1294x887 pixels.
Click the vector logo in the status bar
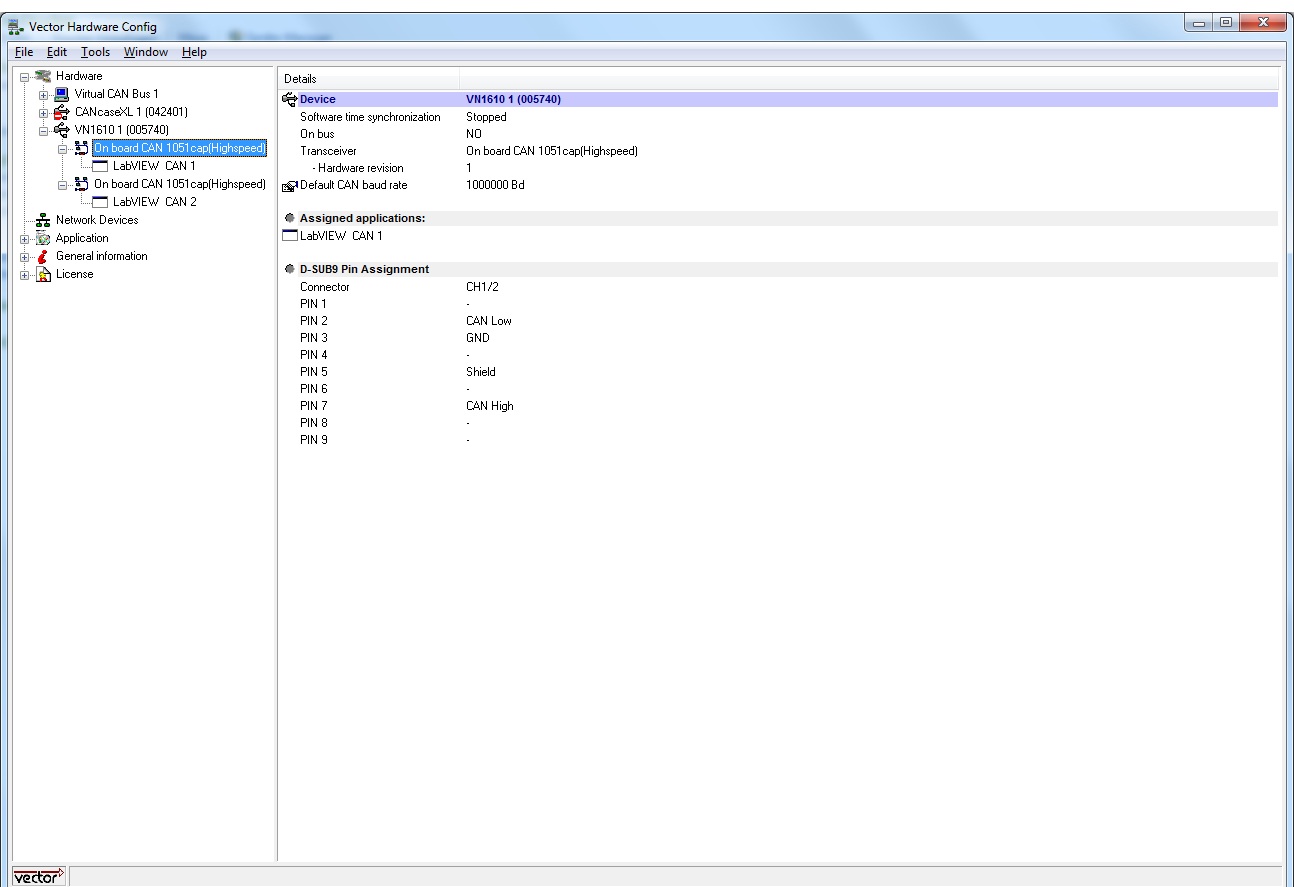(x=38, y=877)
